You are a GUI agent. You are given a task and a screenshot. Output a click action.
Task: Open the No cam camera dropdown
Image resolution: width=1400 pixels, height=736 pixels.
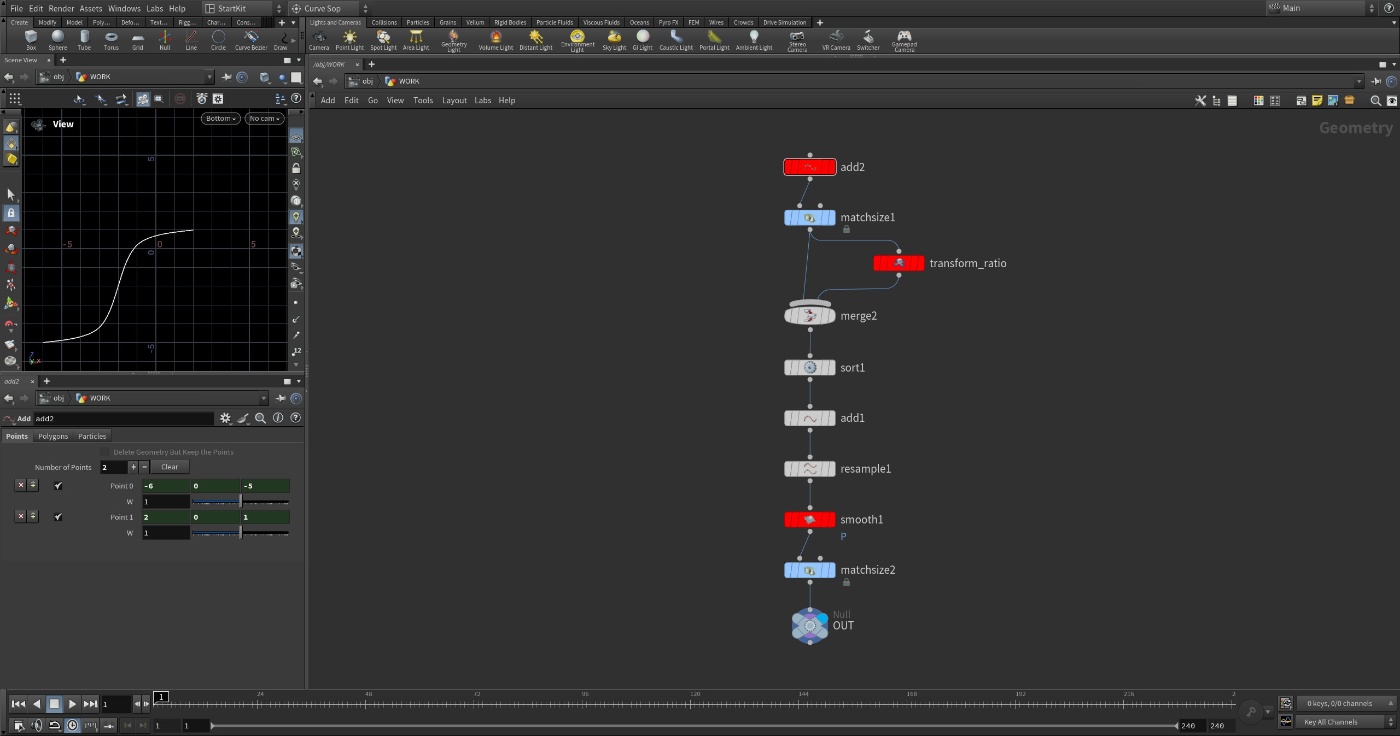(264, 118)
